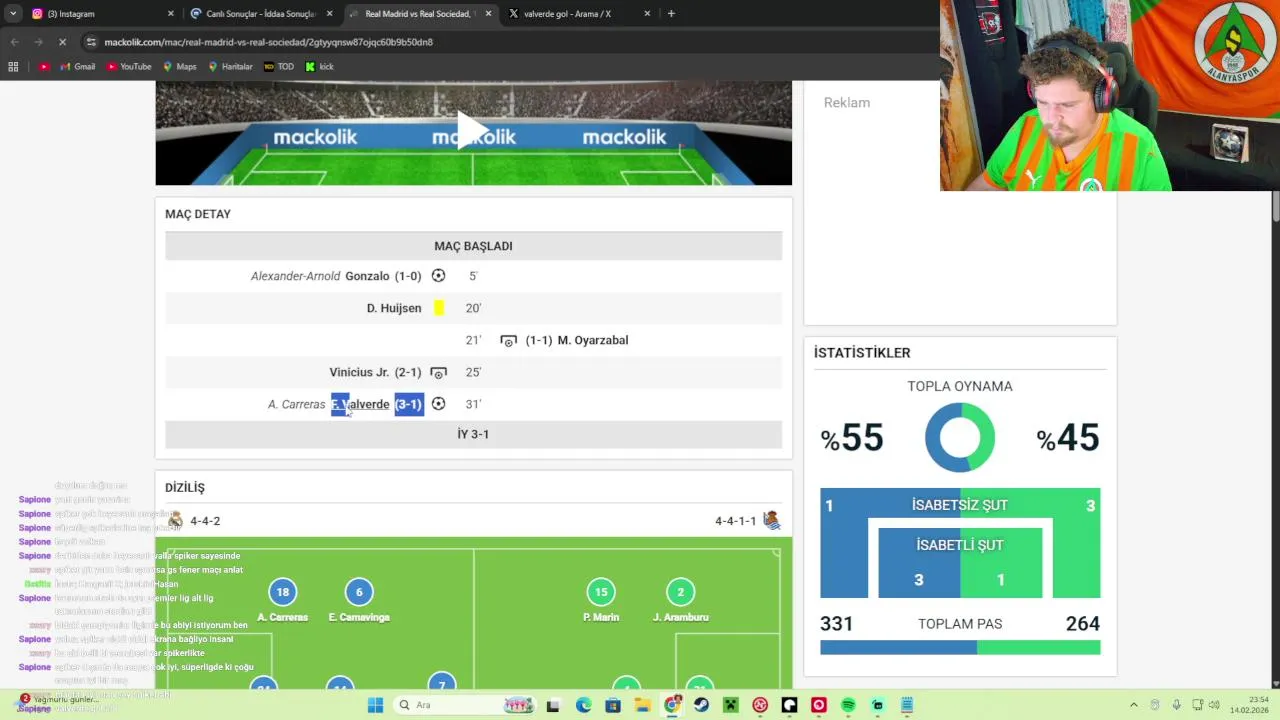Open Microsoft Edge from taskbar
Viewport: 1280px width, 720px height.
point(583,705)
